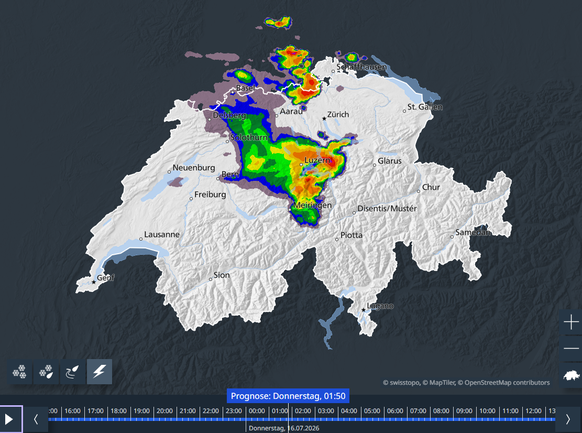
Task: Click the Prognose Donnerstag 01:50 label
Action: coord(288,396)
